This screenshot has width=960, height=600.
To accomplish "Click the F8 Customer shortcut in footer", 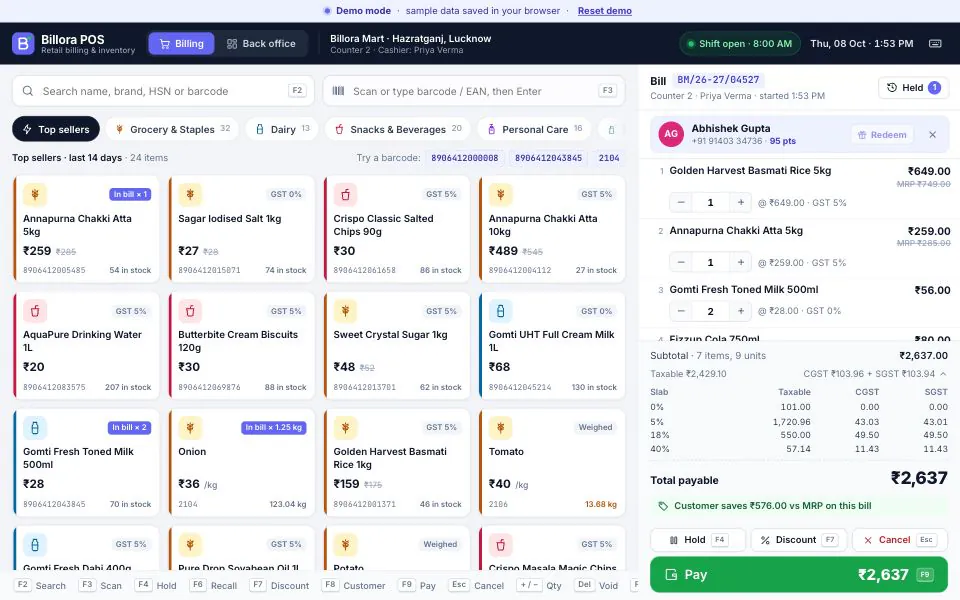I will (354, 585).
